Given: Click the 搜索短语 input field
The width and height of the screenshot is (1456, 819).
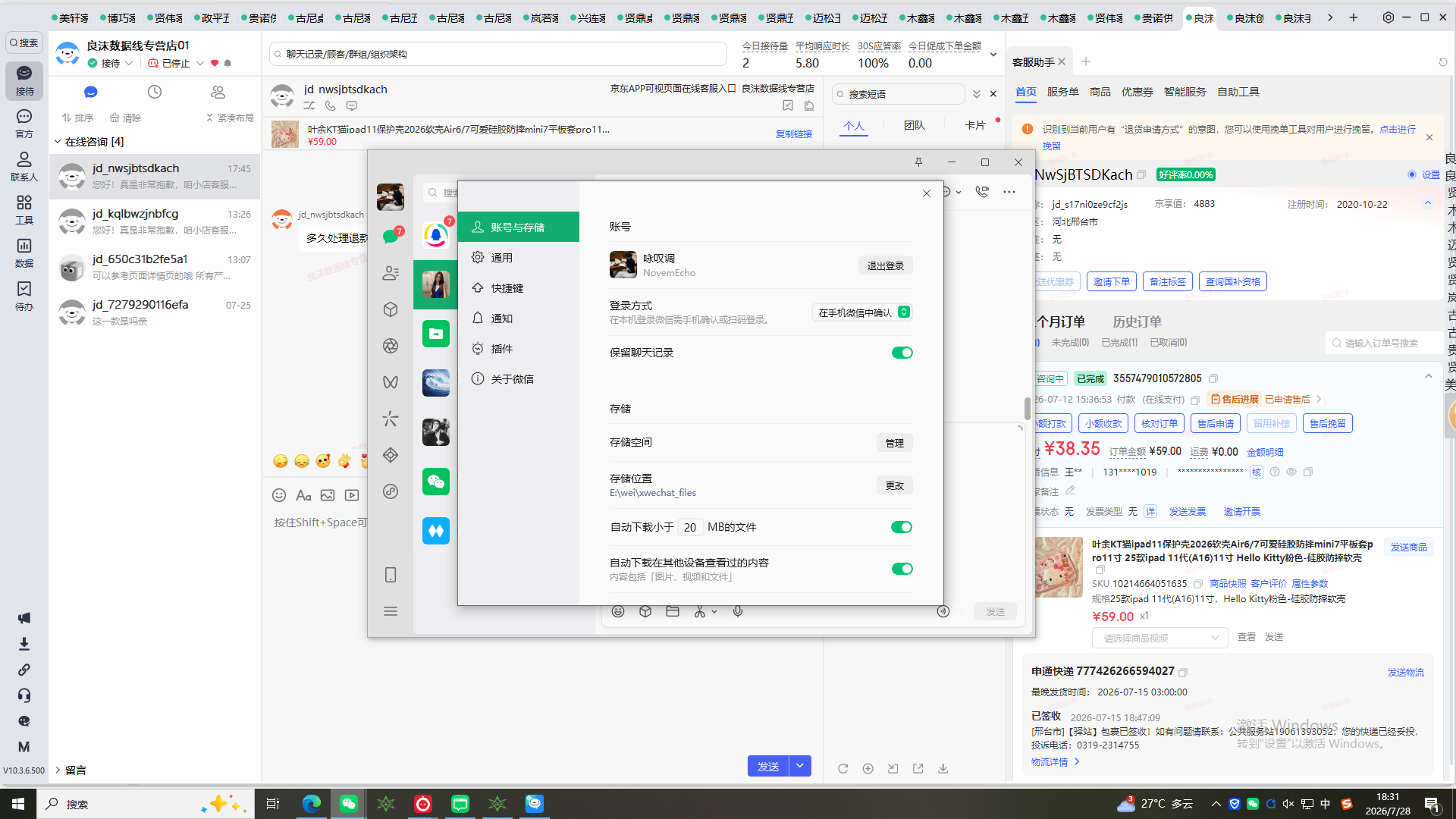Looking at the screenshot, I should point(899,94).
